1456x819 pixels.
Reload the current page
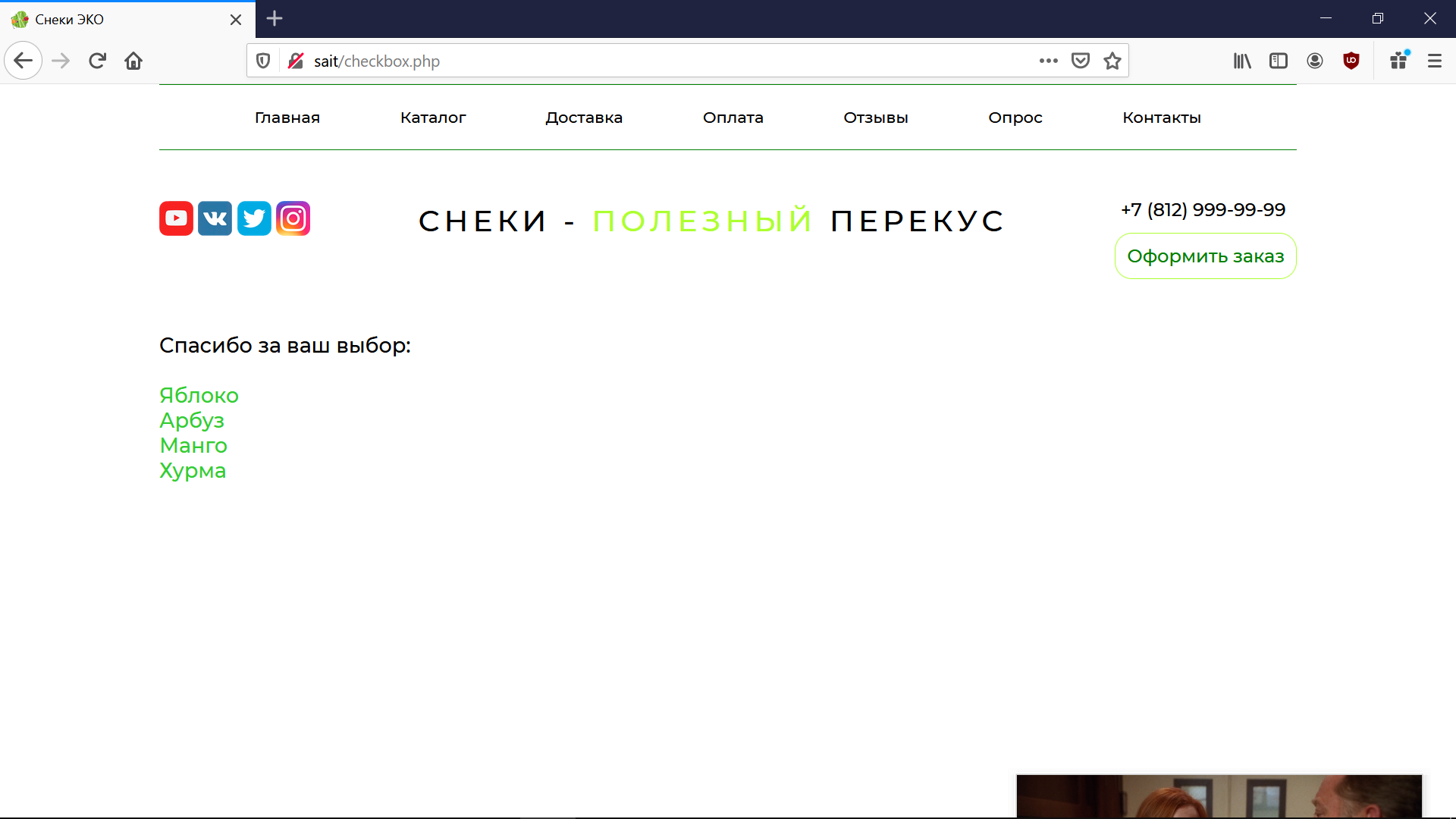97,61
